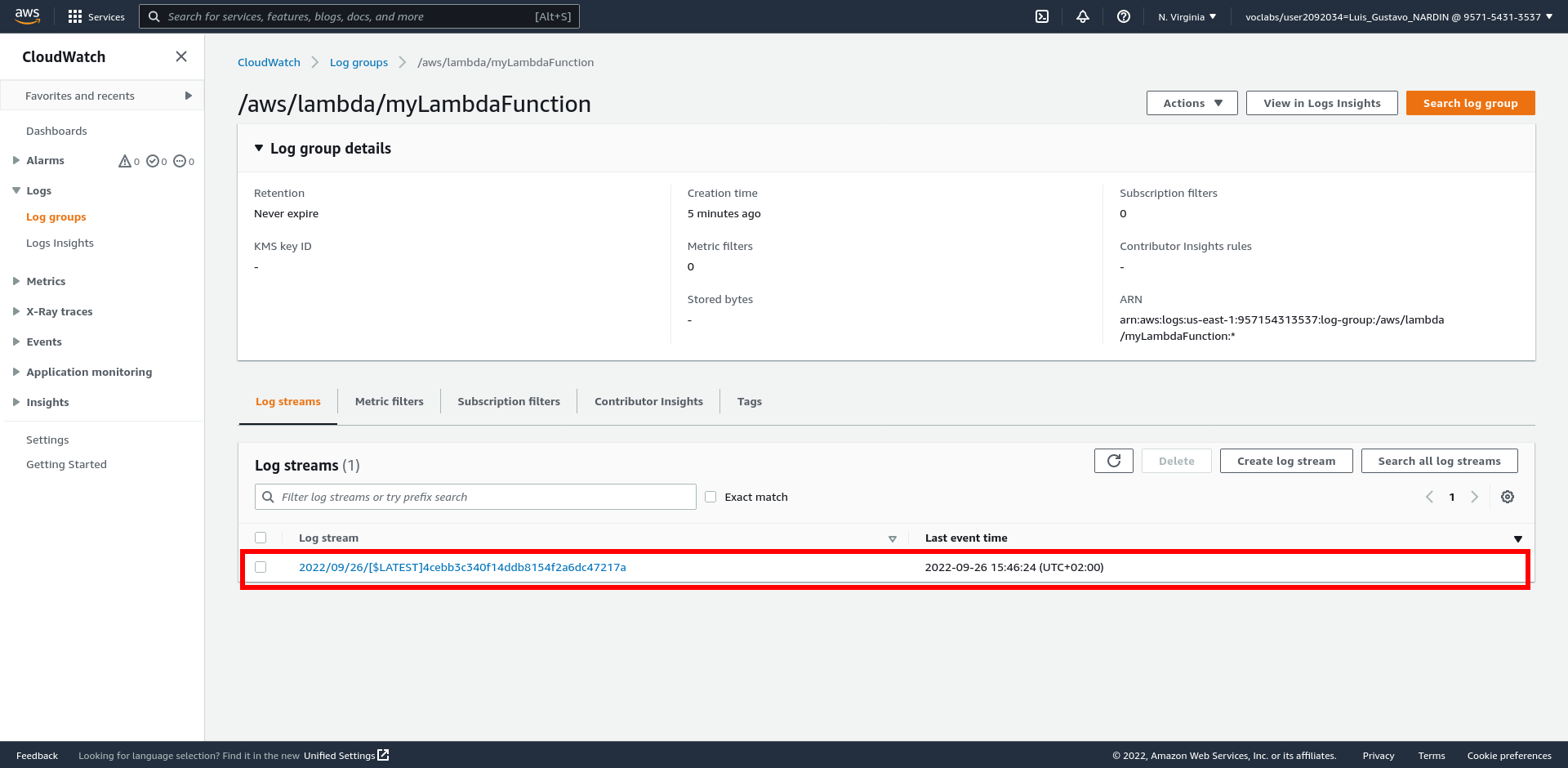Image resolution: width=1568 pixels, height=768 pixels.
Task: Close the CloudWatch sidebar panel
Action: 181,56
